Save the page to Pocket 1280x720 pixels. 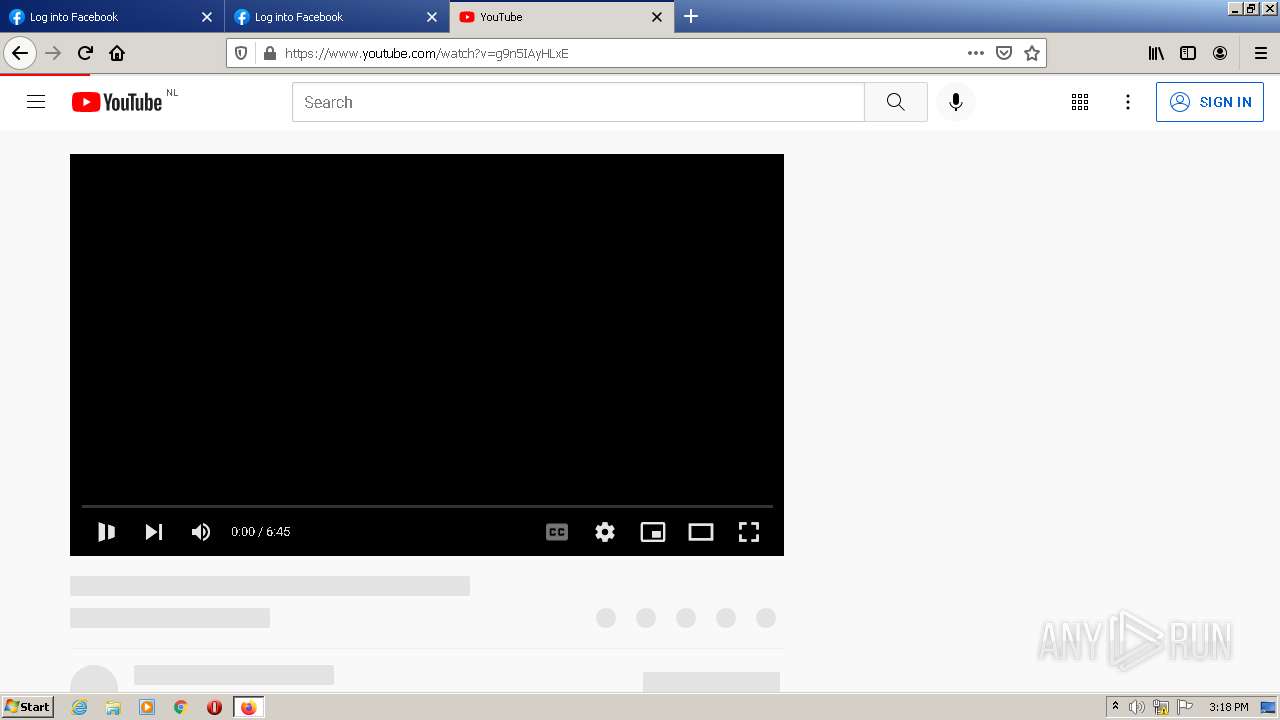click(x=1004, y=53)
